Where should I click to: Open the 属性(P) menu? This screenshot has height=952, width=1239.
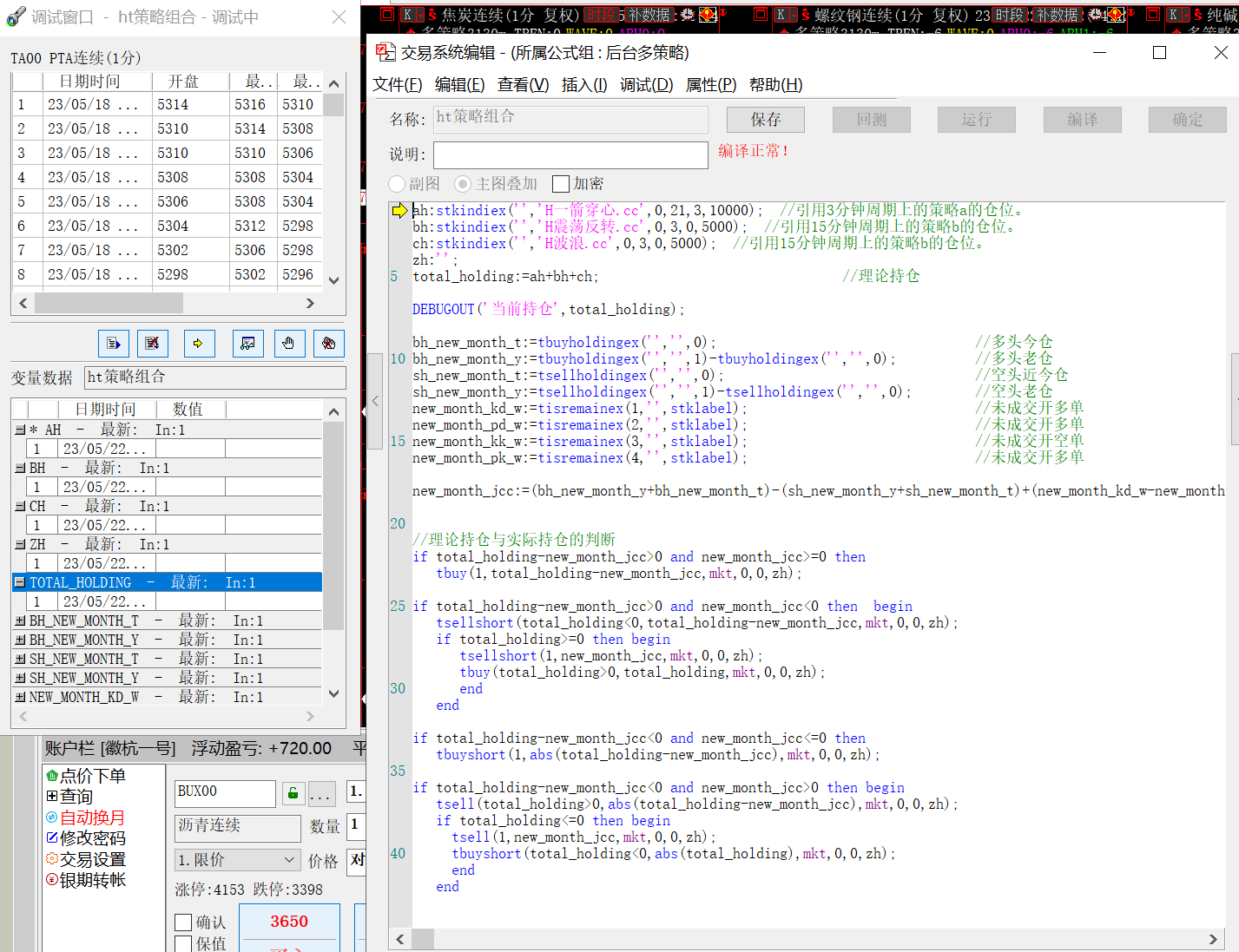(711, 85)
